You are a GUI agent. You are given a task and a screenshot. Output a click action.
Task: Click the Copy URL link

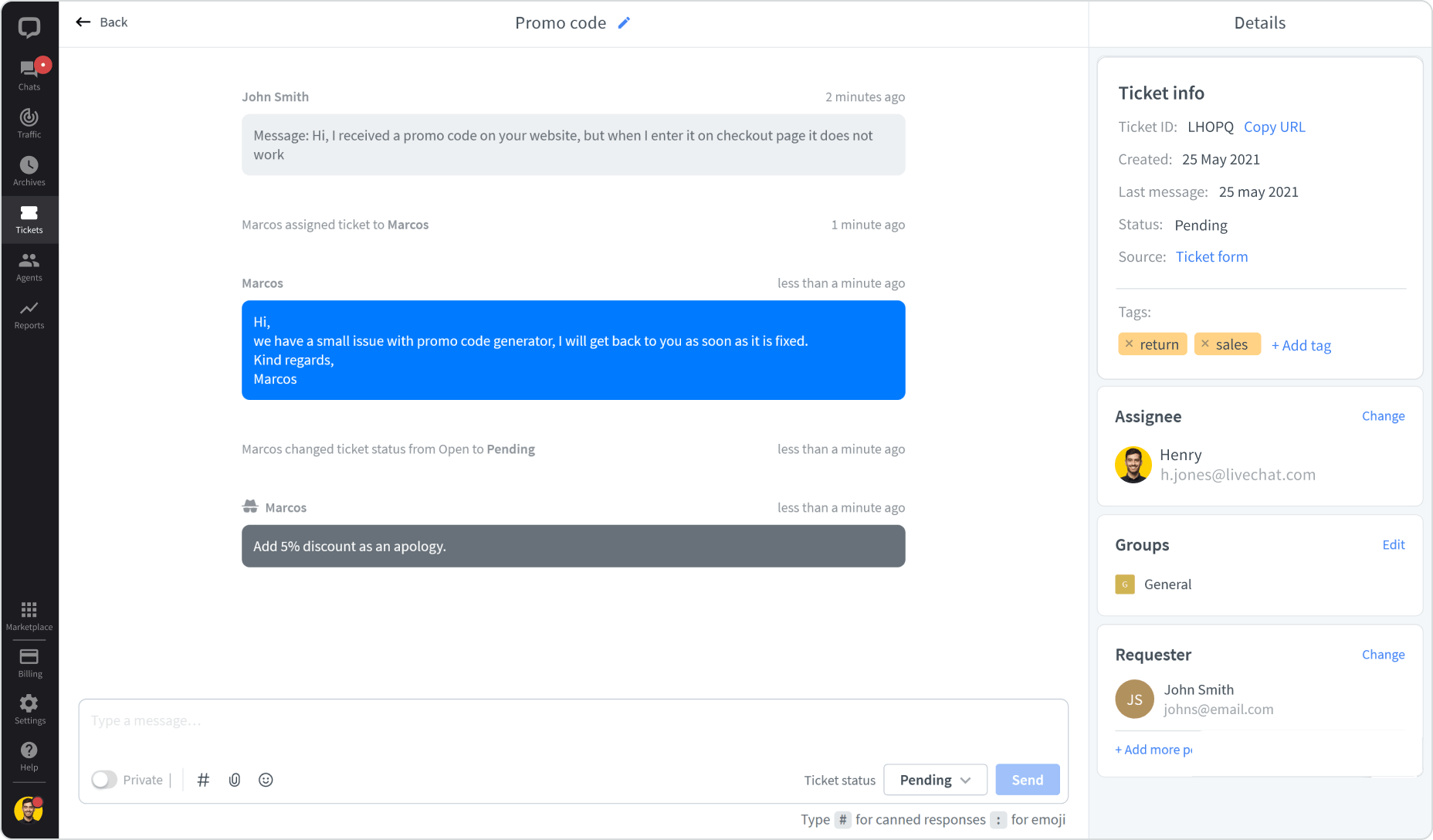tap(1274, 127)
